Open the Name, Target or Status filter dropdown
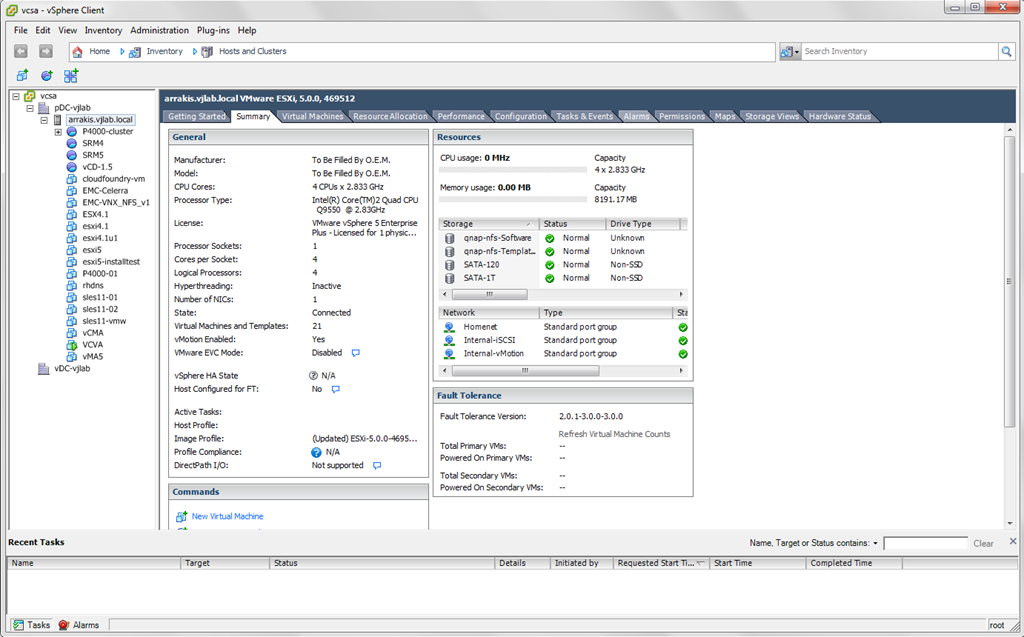 (x=875, y=544)
